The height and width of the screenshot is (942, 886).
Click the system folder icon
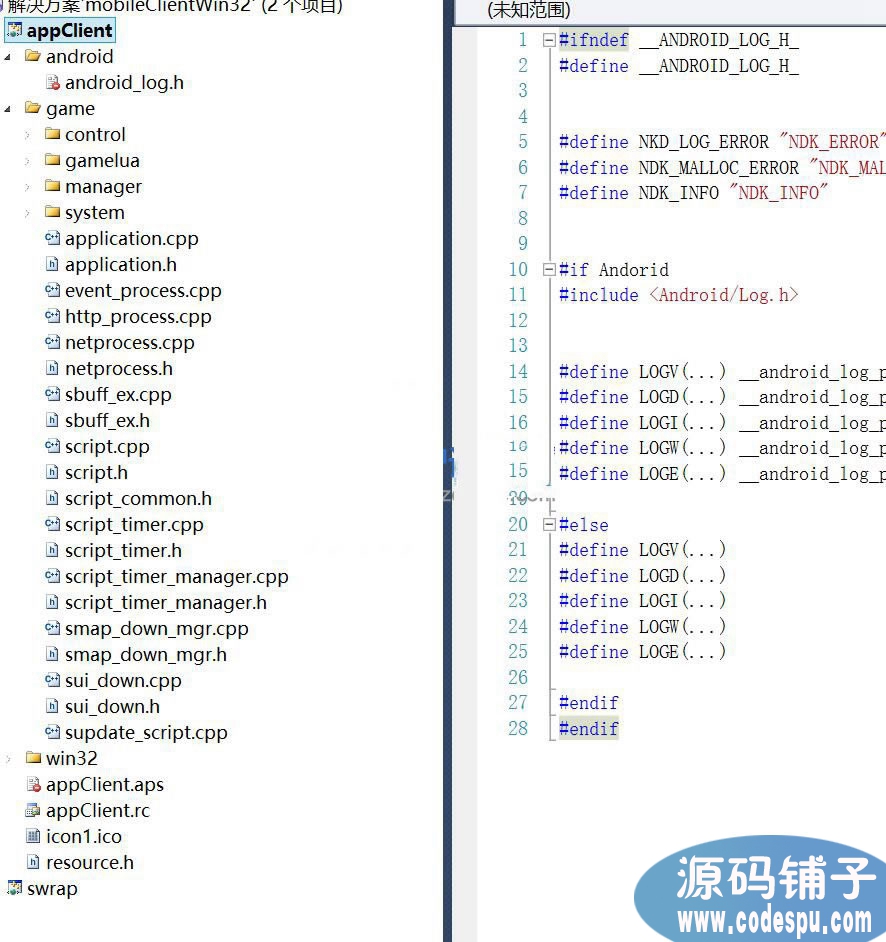52,212
